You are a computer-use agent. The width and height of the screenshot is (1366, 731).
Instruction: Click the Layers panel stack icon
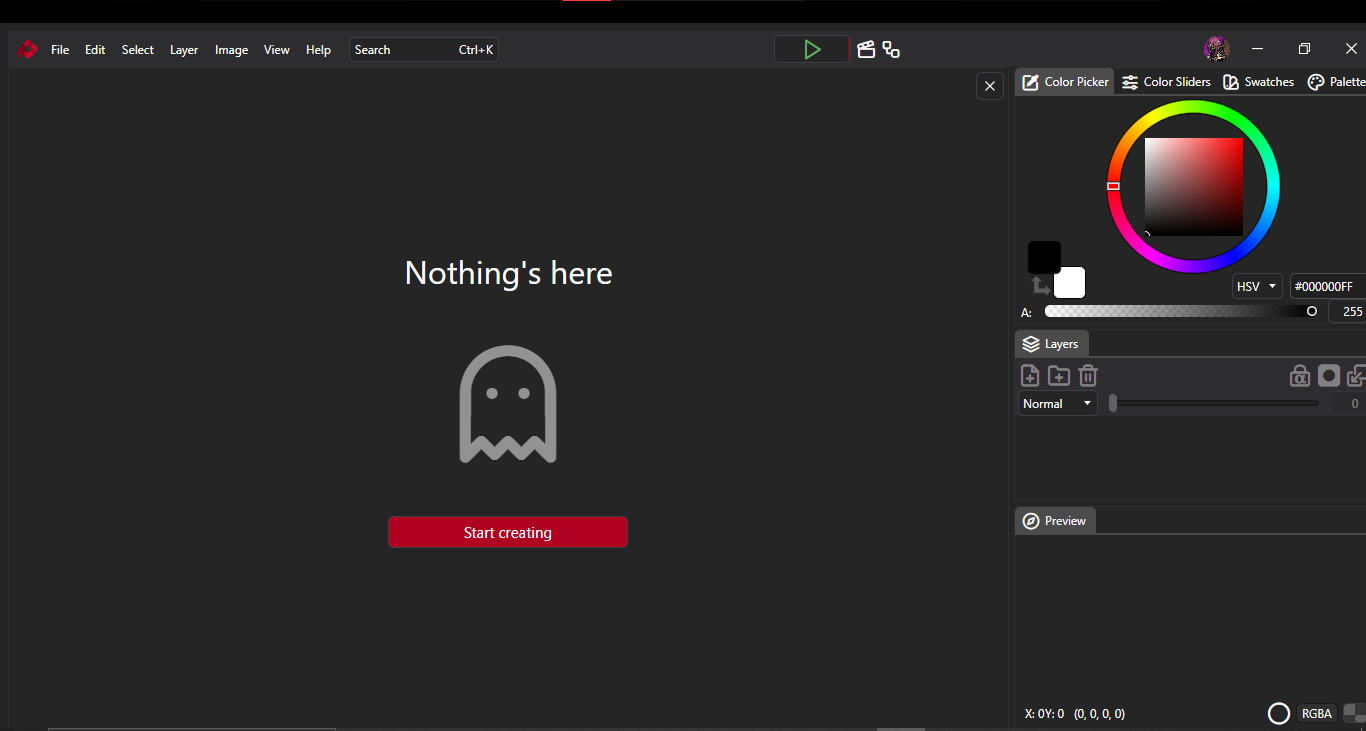1031,343
